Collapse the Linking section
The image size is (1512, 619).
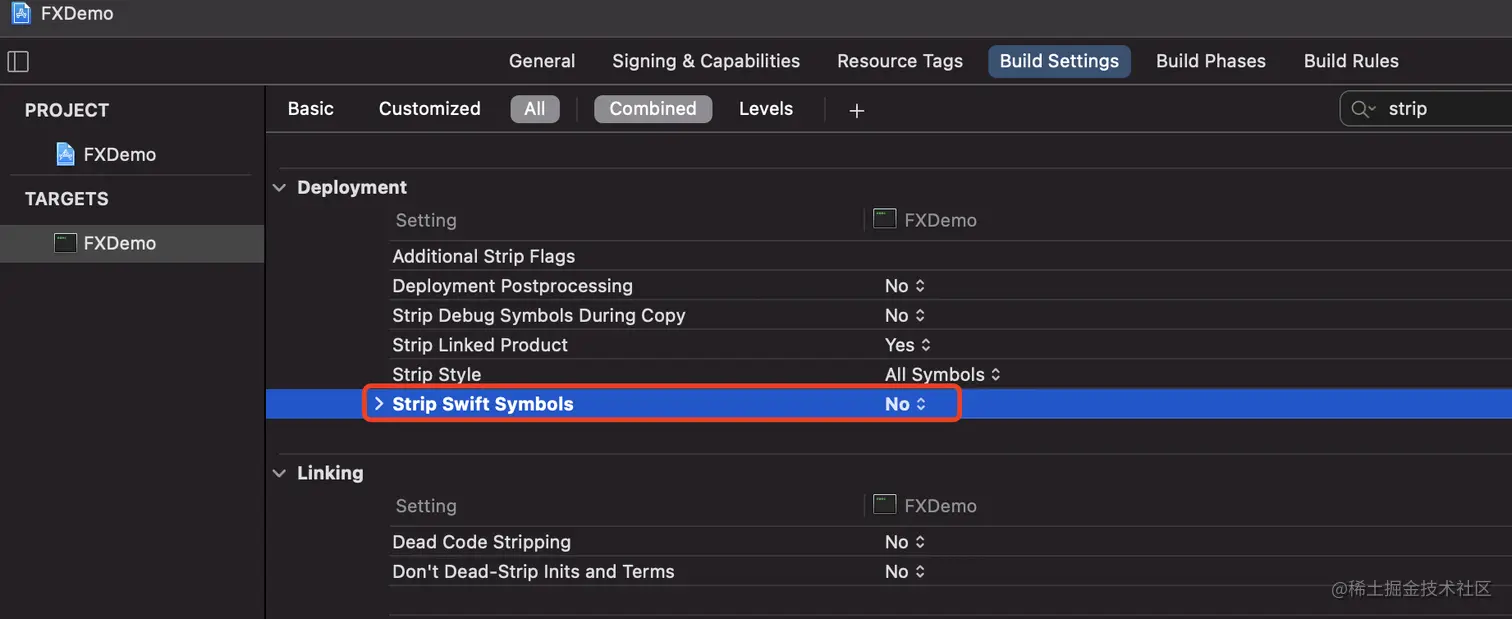(280, 474)
